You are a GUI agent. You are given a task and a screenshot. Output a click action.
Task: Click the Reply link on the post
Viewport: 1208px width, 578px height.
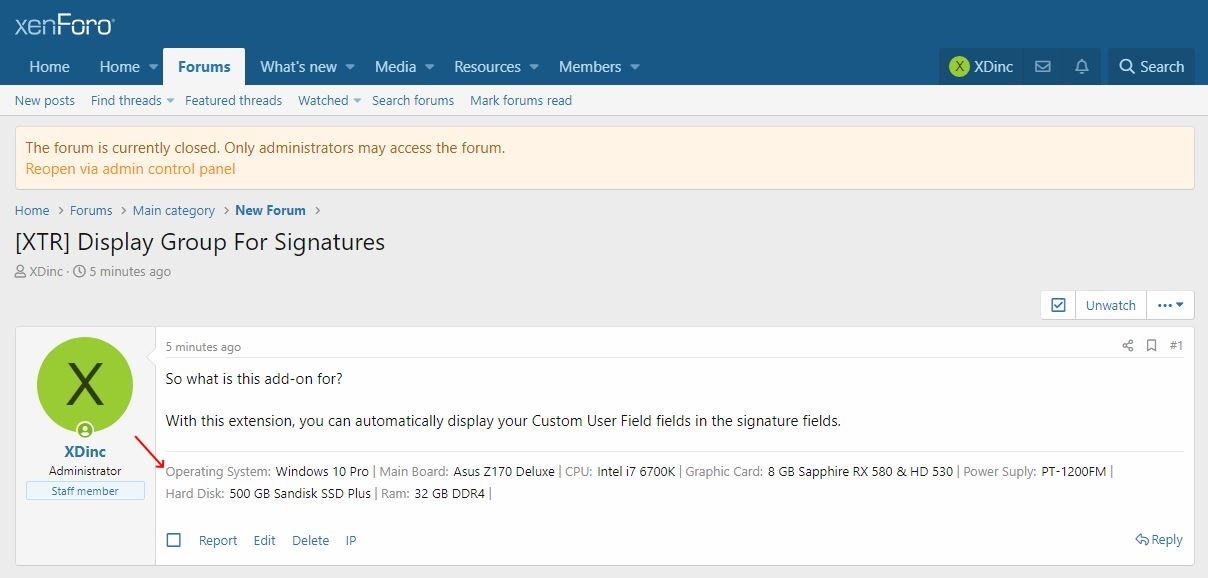coord(1159,540)
